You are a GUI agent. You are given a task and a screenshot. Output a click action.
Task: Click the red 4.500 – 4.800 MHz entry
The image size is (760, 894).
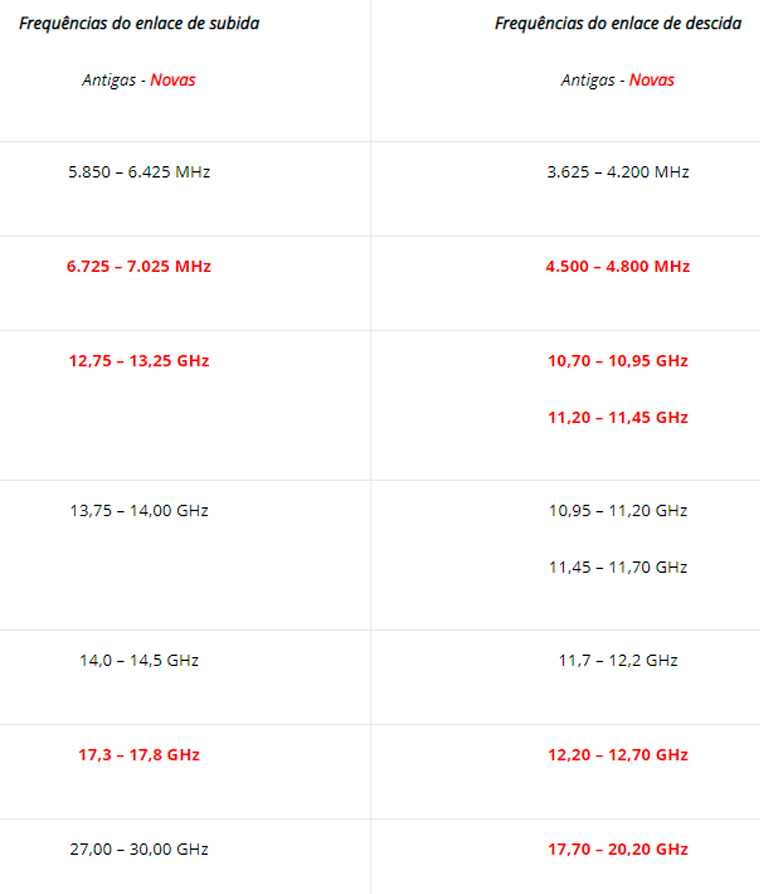618,266
